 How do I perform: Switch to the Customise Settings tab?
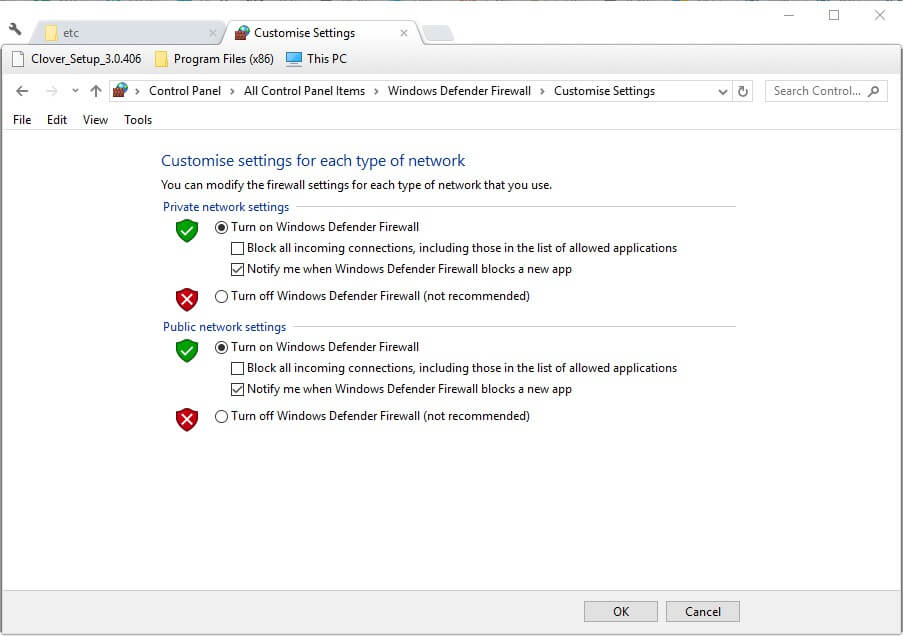coord(324,33)
